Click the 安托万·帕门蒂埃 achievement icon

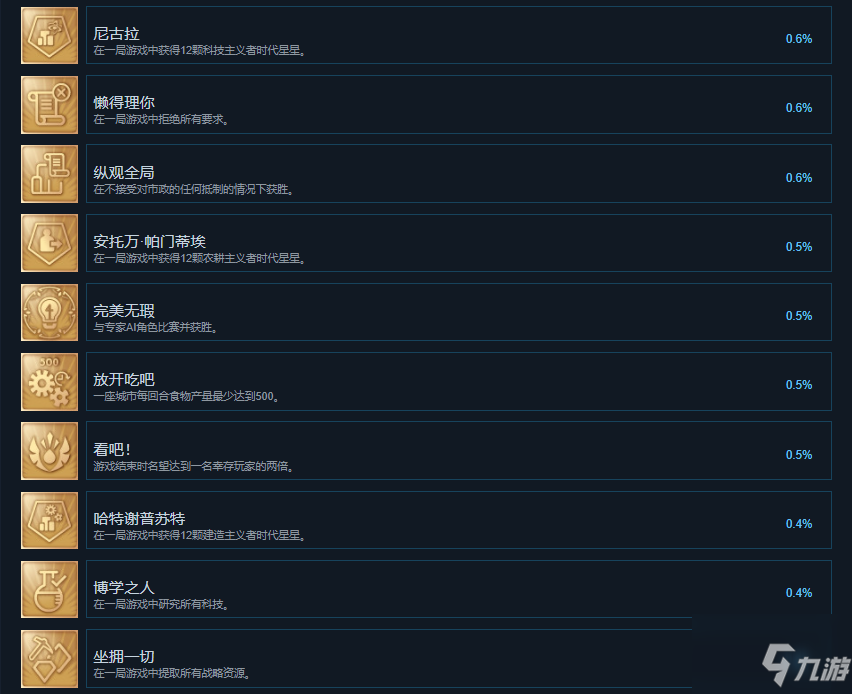49,243
